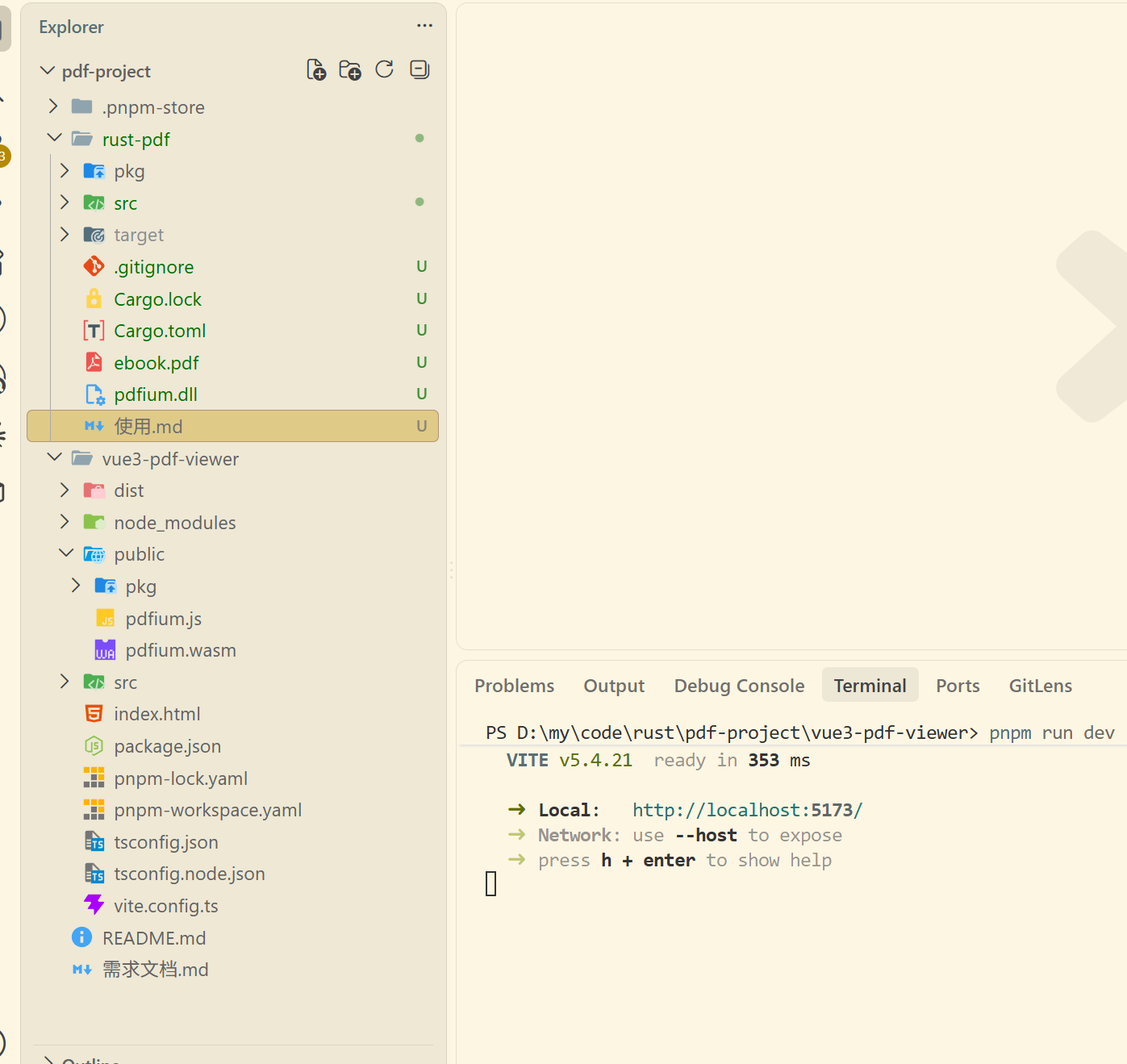The width and height of the screenshot is (1127, 1064).
Task: Open the Explorer more actions menu
Action: [424, 26]
